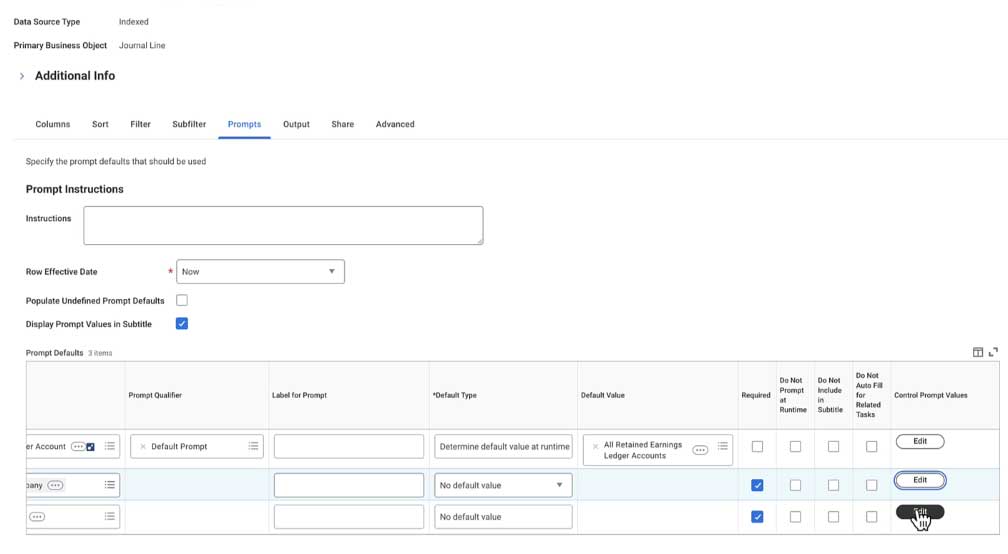Remove All Retained Earnings Ledger Accounts value
1008x554 pixels.
coord(594,446)
